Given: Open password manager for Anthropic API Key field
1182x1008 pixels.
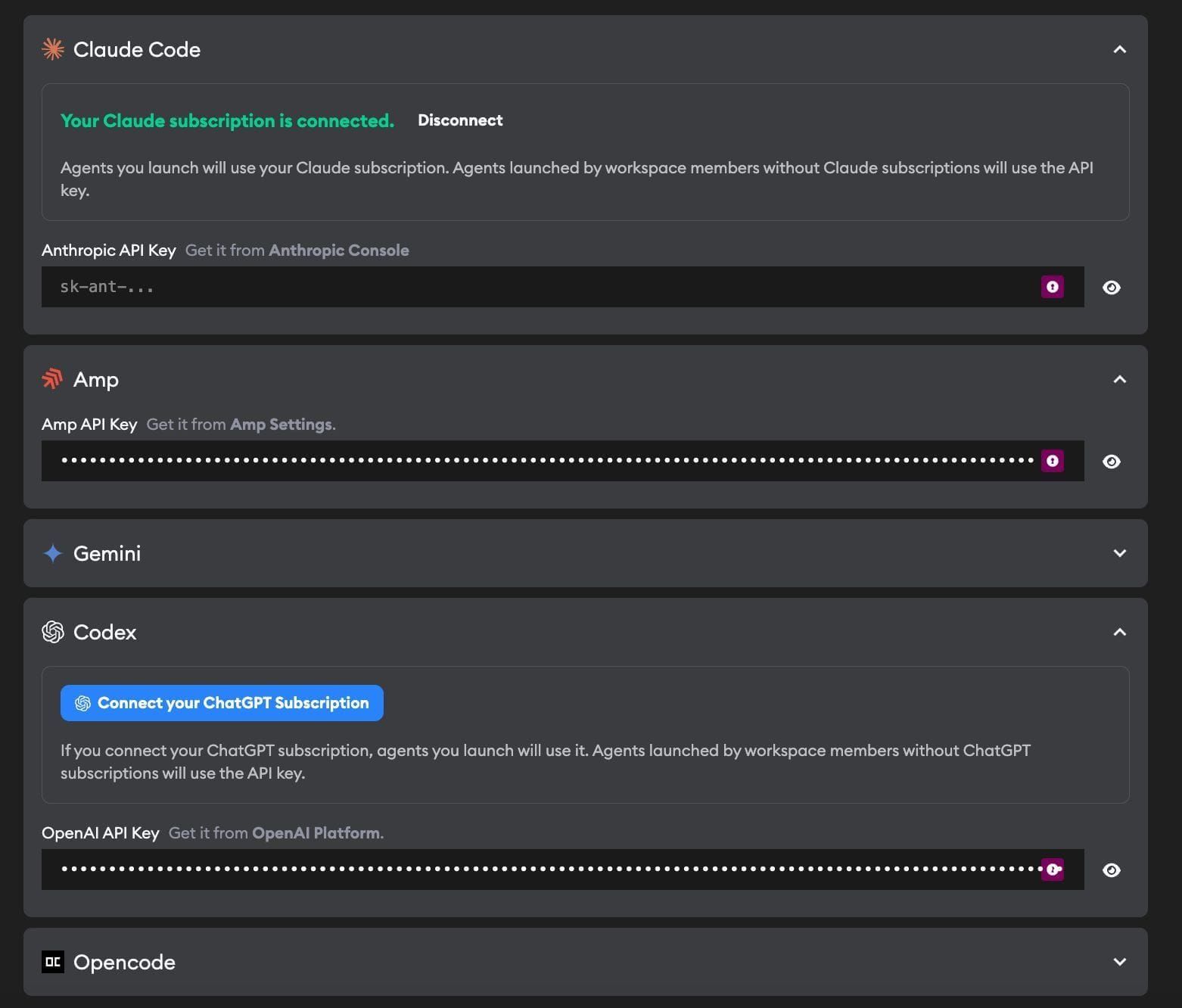Looking at the screenshot, I should pos(1053,287).
